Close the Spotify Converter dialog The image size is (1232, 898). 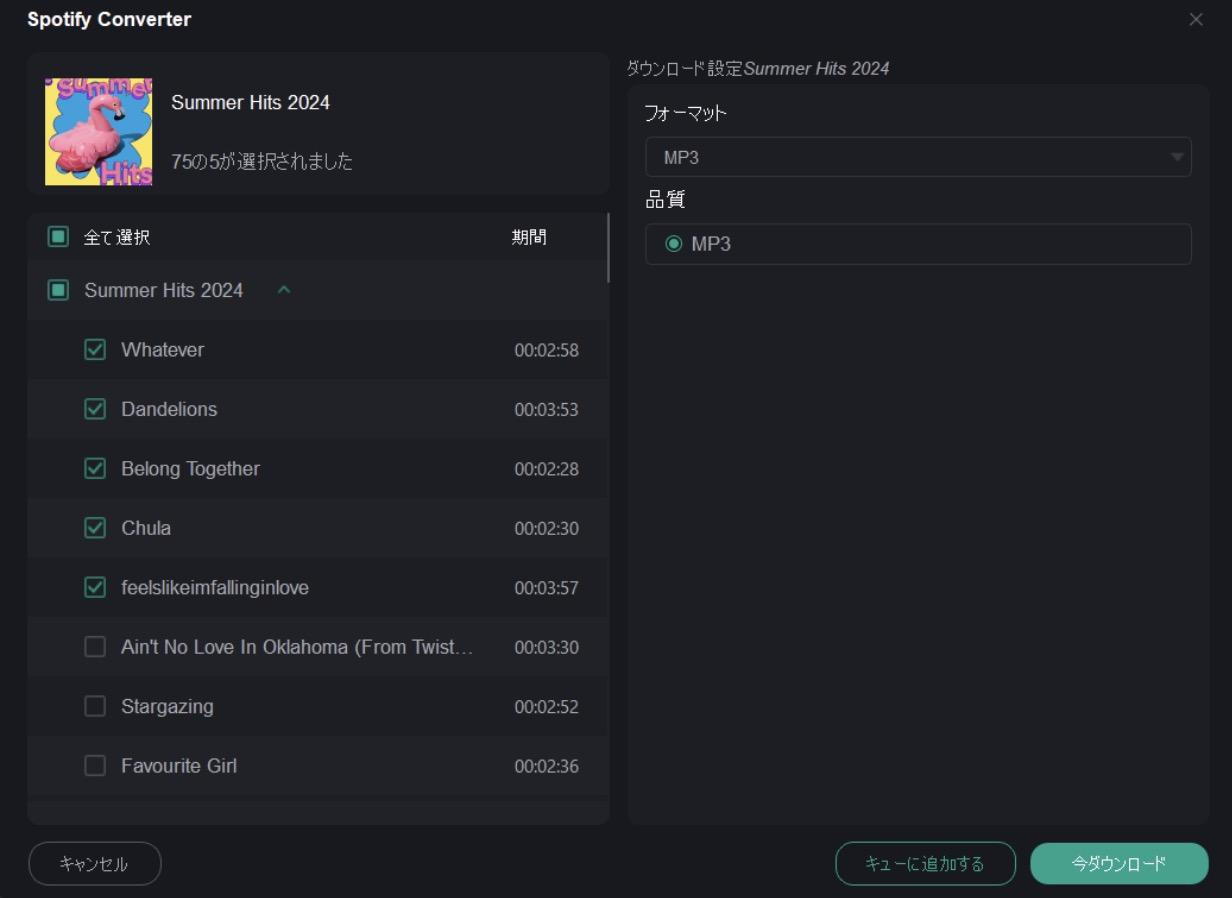coord(1196,20)
